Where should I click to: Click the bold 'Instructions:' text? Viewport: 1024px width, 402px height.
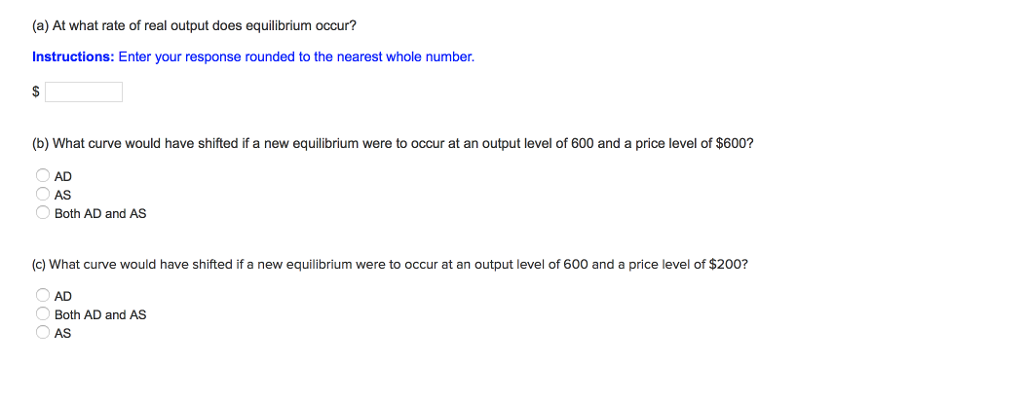[73, 57]
